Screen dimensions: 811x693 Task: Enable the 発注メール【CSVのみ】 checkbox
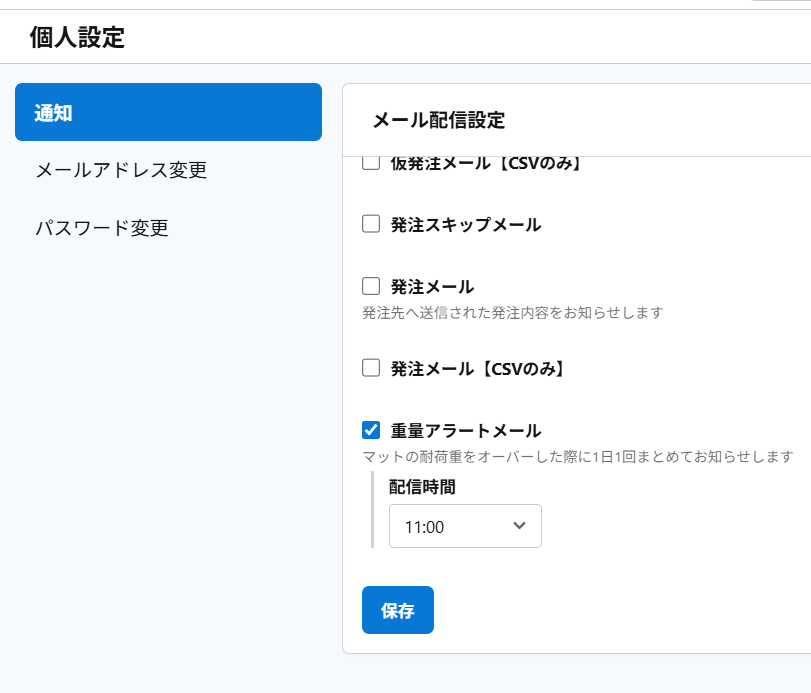point(371,367)
